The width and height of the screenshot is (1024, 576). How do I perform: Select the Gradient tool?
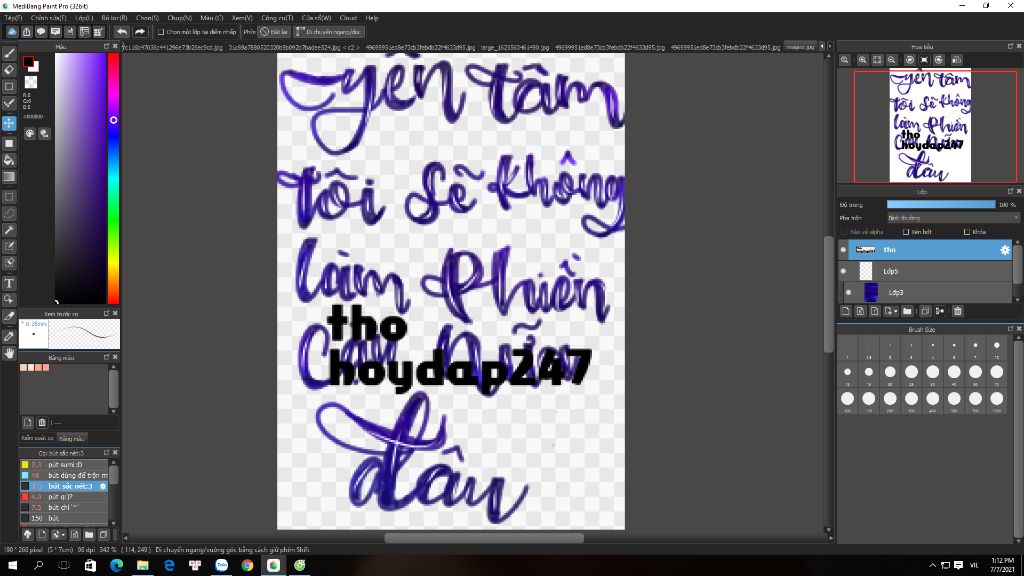click(9, 177)
